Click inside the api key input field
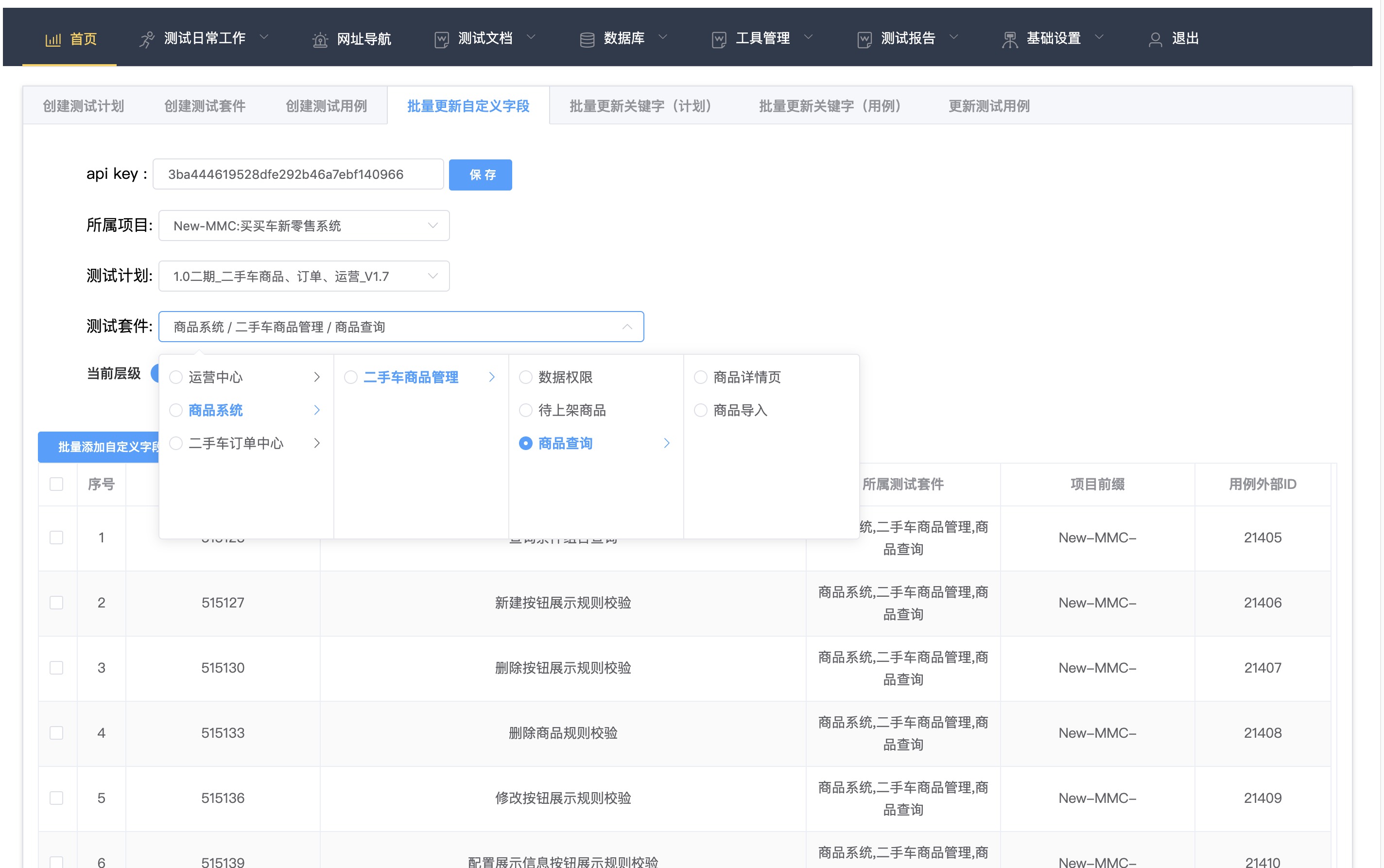 pyautogui.click(x=298, y=174)
